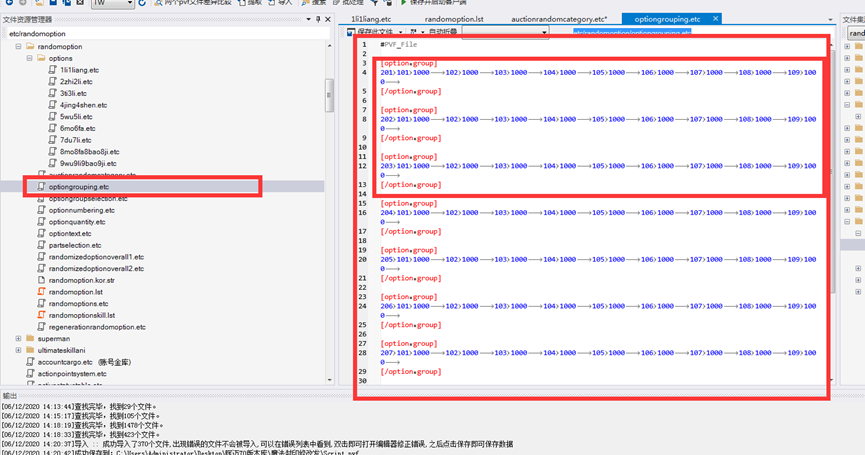Collapse the randomoption folder node

(x=17, y=47)
